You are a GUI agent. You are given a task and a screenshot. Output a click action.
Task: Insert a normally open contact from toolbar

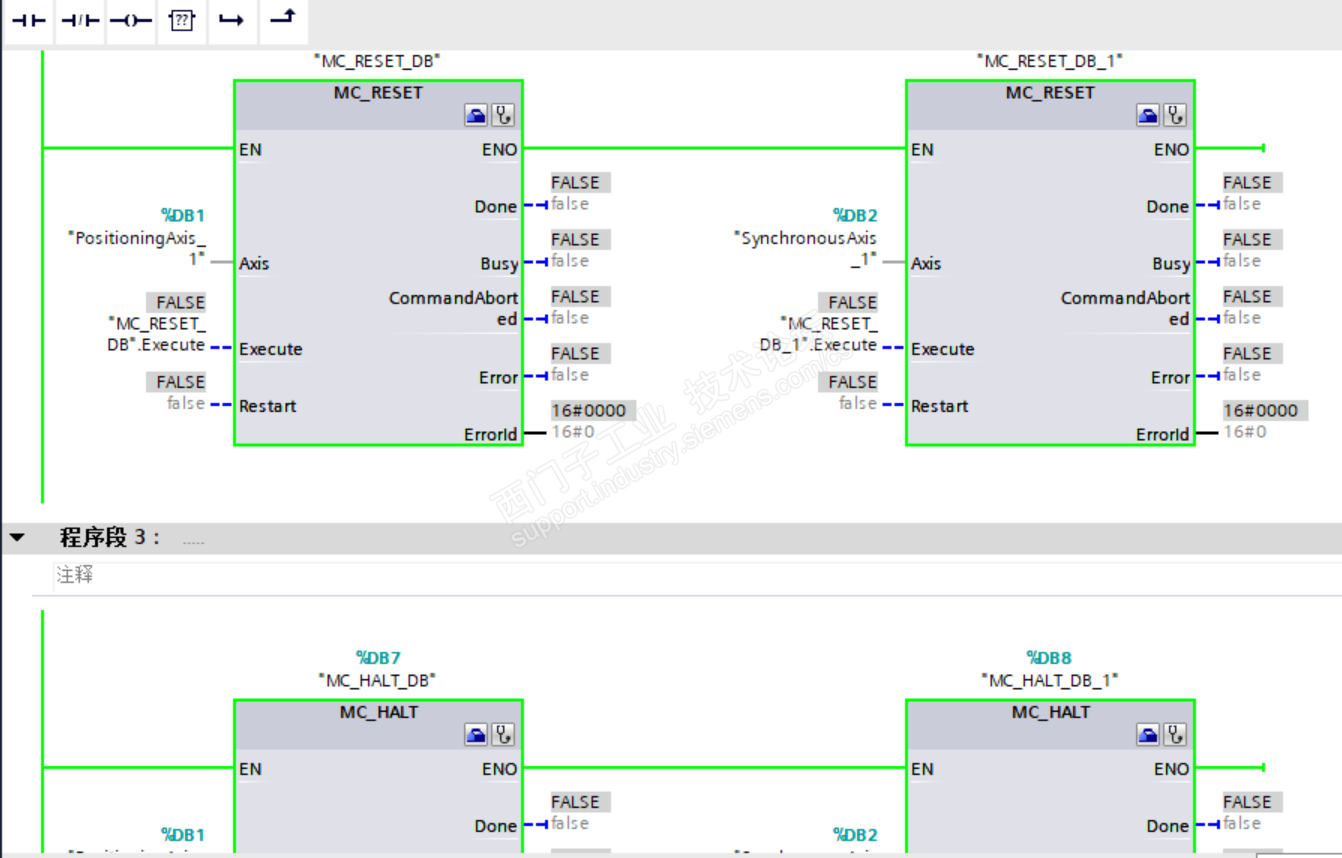(x=29, y=20)
